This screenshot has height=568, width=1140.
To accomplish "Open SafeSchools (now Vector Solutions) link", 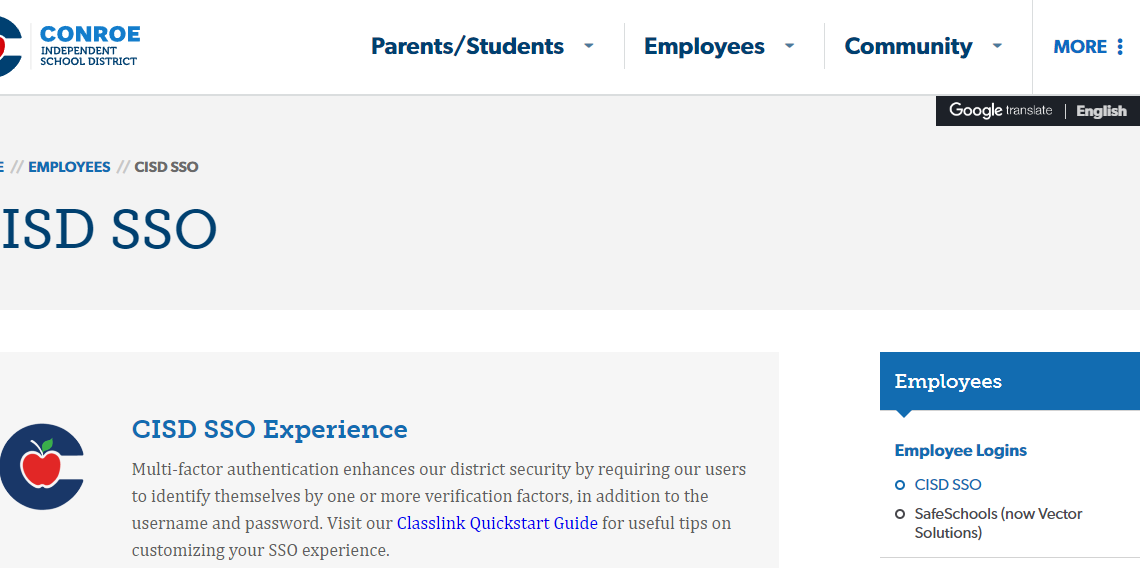I will tap(998, 523).
